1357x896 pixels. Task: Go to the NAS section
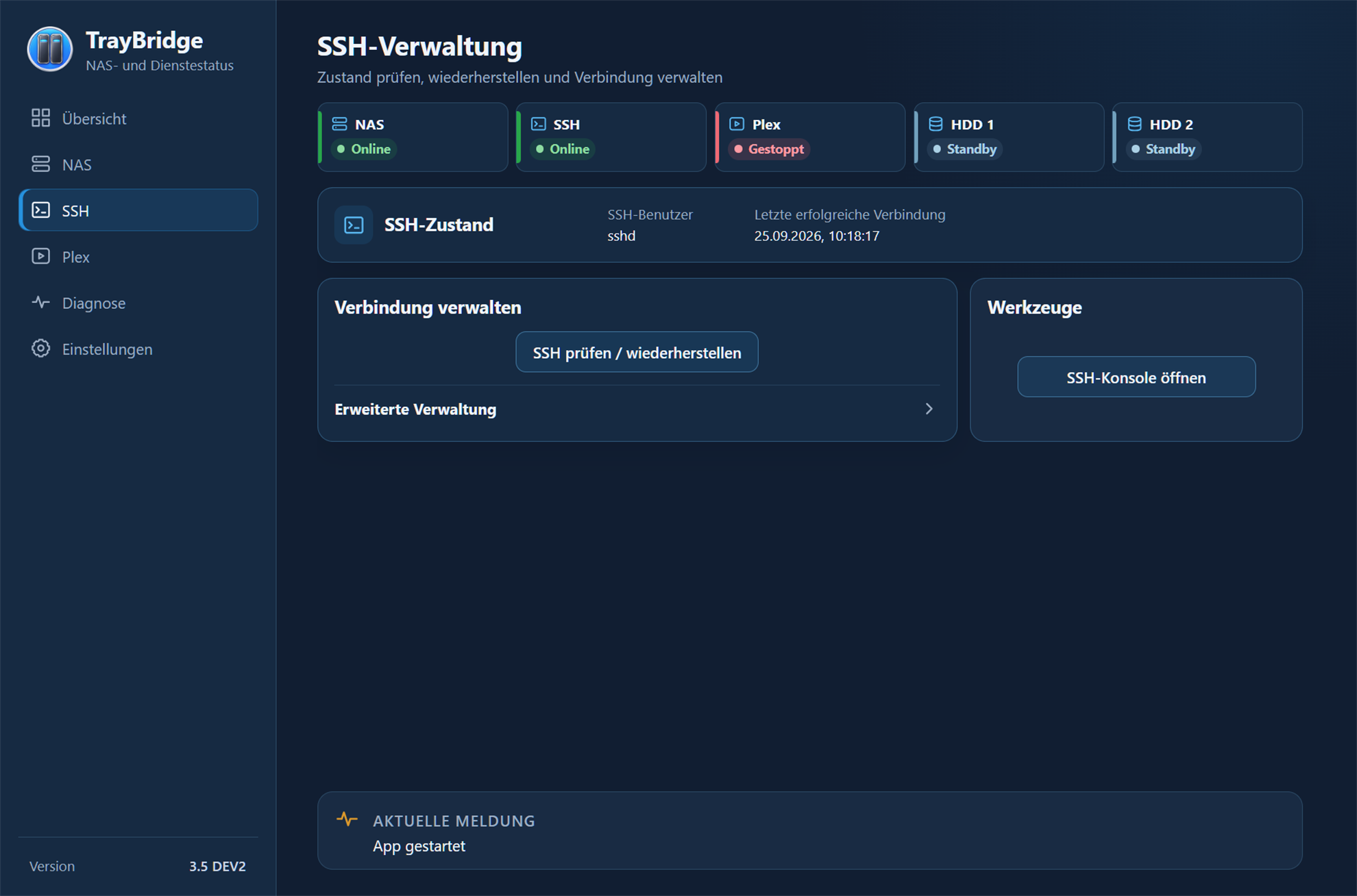tap(138, 164)
